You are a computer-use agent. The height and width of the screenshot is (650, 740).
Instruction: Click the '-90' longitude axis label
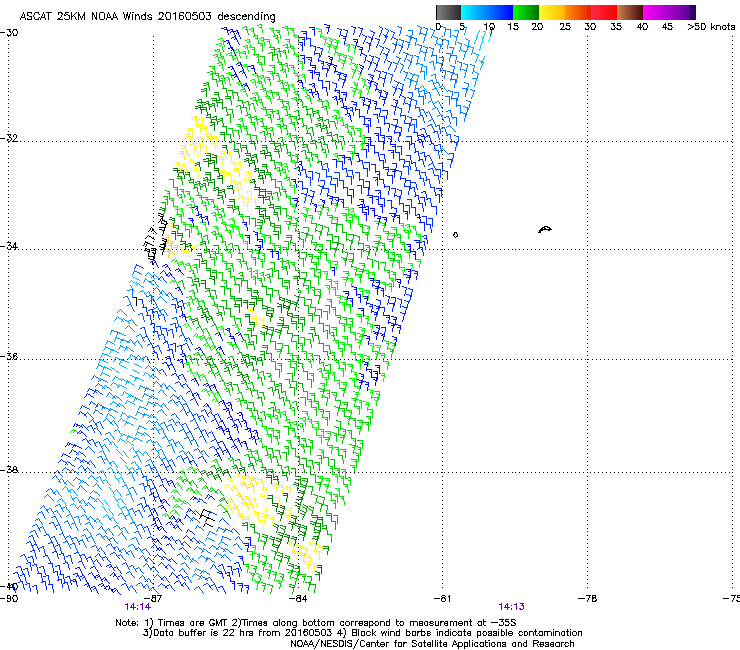[9, 599]
